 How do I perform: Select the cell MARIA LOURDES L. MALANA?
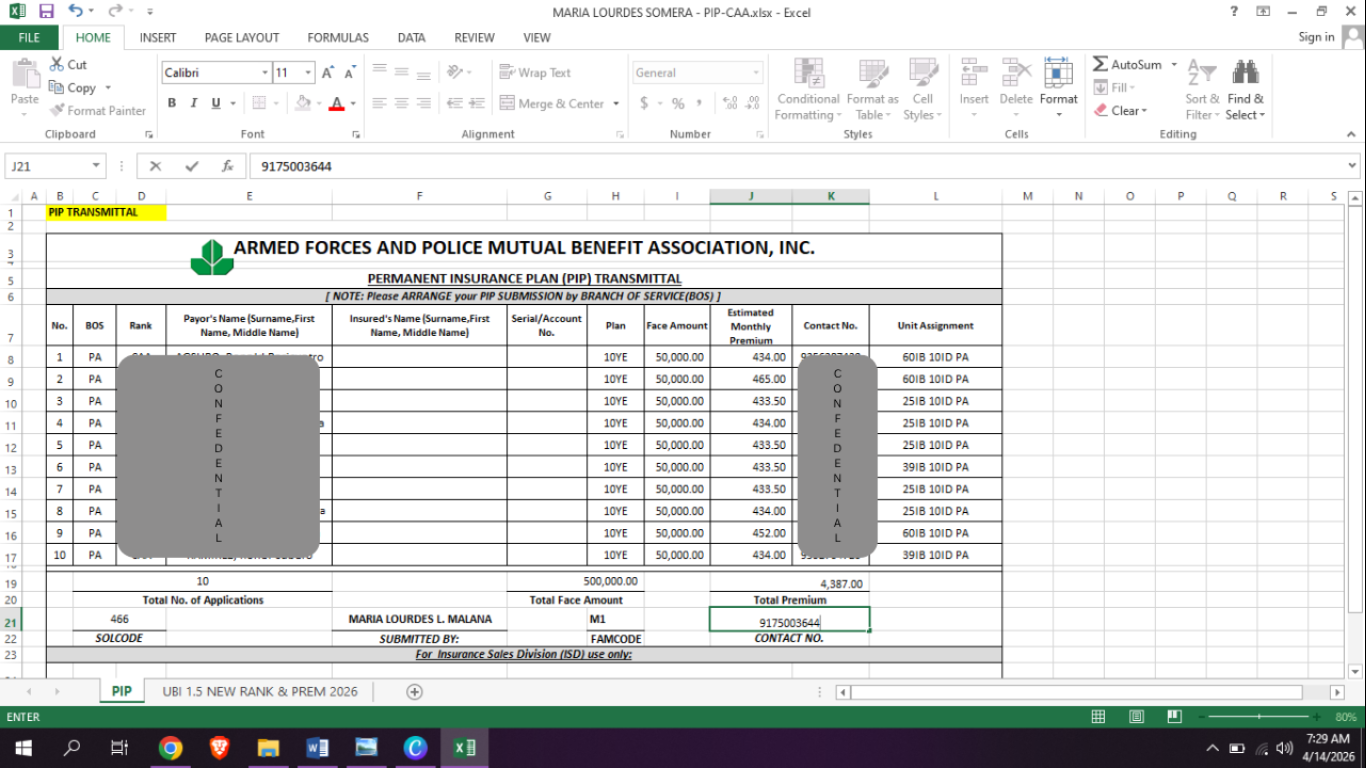click(x=420, y=619)
